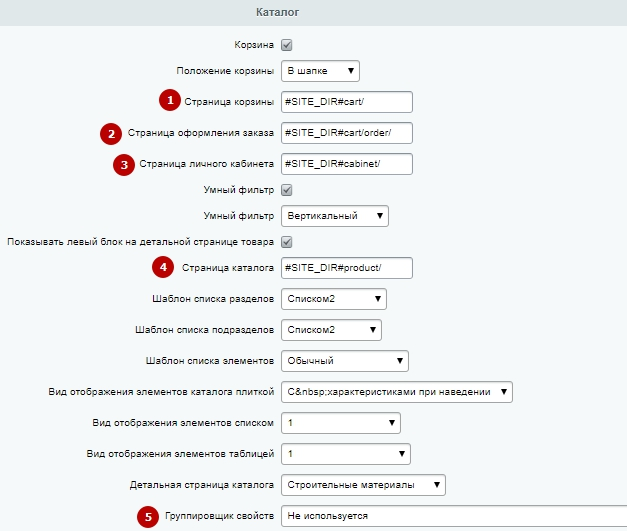Open Вид отображения элементов списком dropdown
627x531 pixels.
tap(341, 423)
